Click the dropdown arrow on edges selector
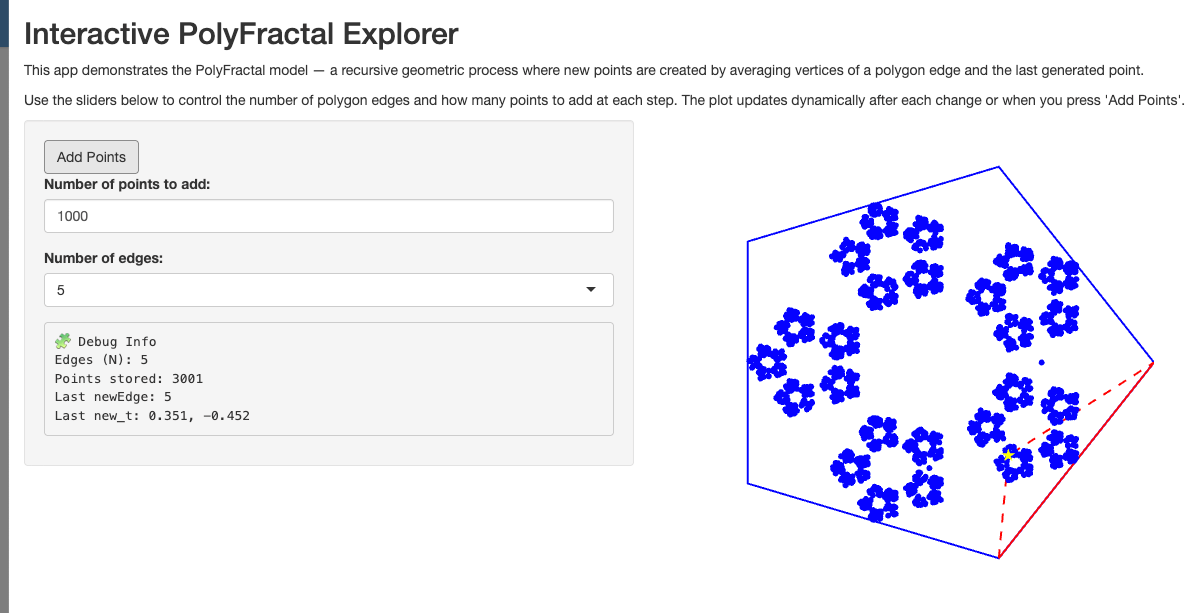Viewport: 1190px width, 613px height. 590,290
